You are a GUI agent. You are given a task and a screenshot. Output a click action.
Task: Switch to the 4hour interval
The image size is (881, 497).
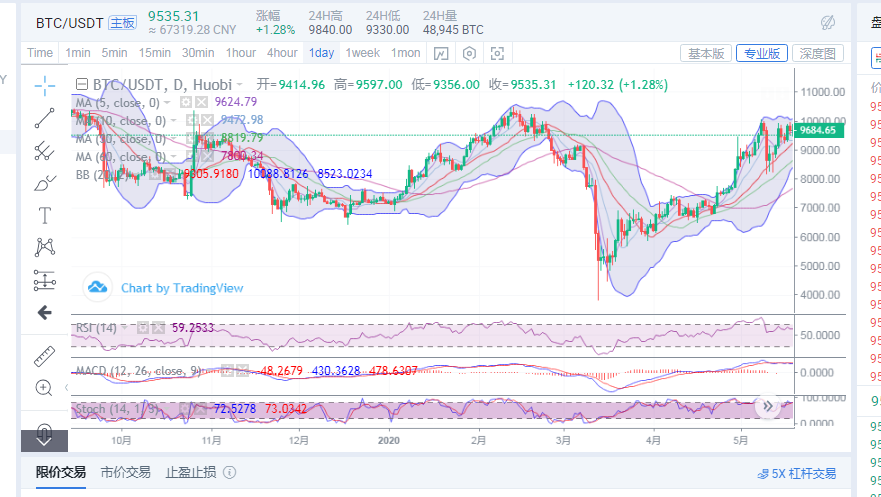pos(282,53)
